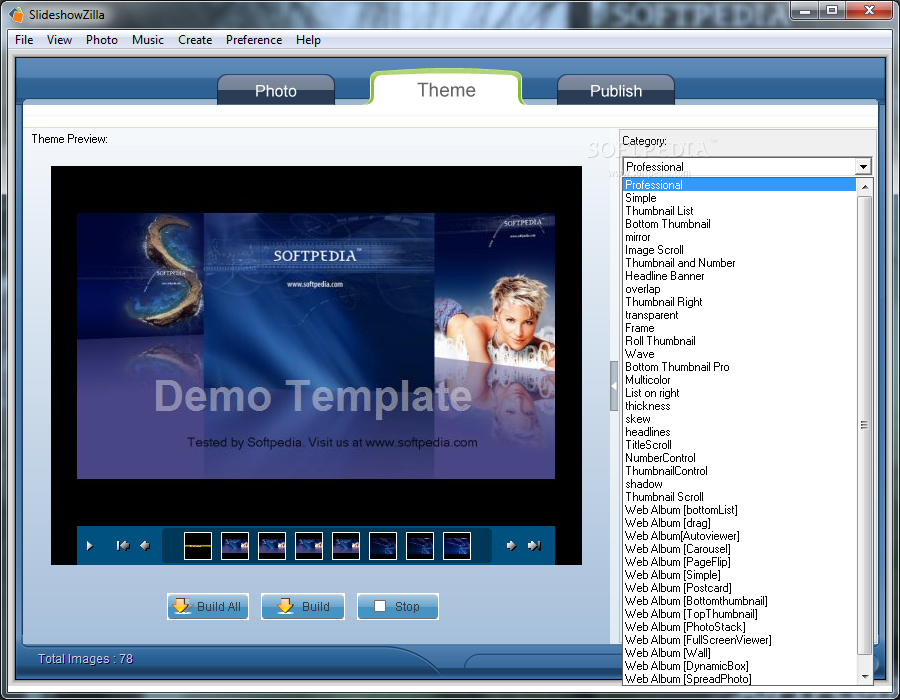The height and width of the screenshot is (700, 900).
Task: Select transparent option in list
Action: [x=739, y=315]
